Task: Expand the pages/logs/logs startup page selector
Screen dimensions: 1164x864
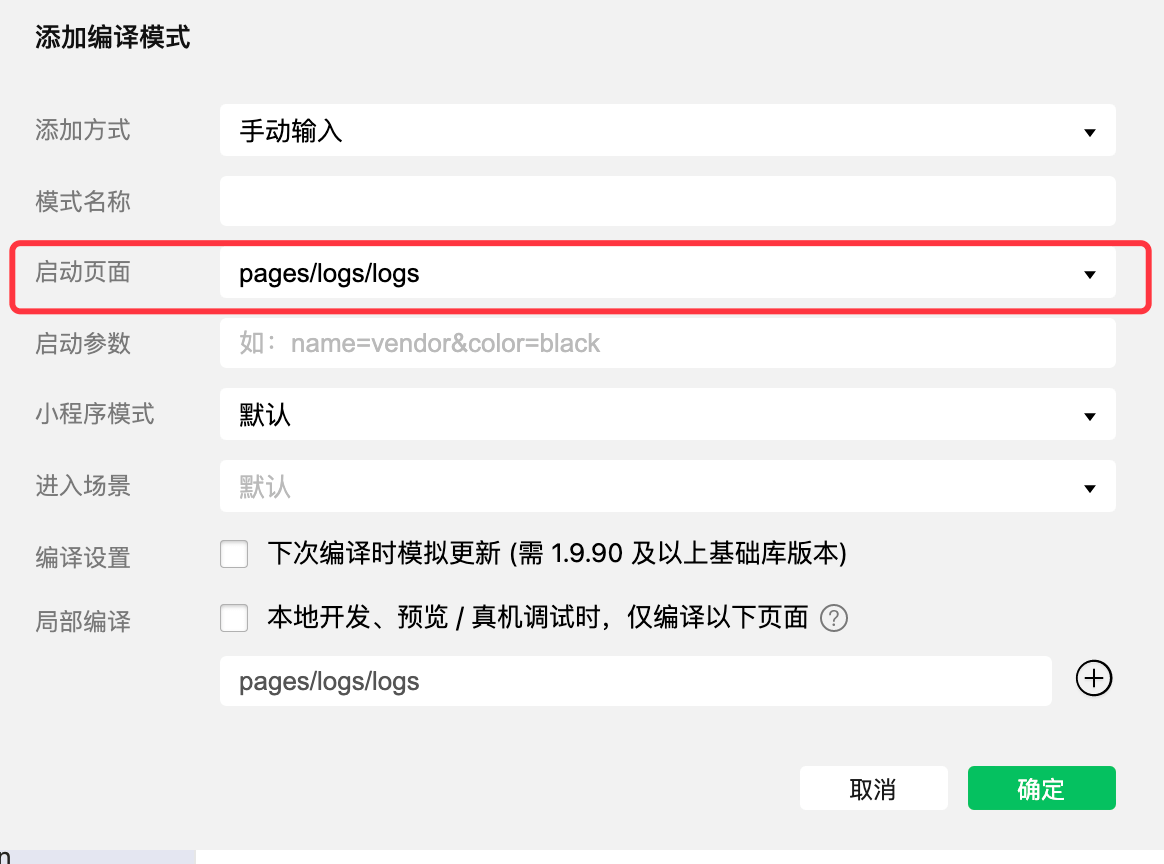Action: point(667,272)
